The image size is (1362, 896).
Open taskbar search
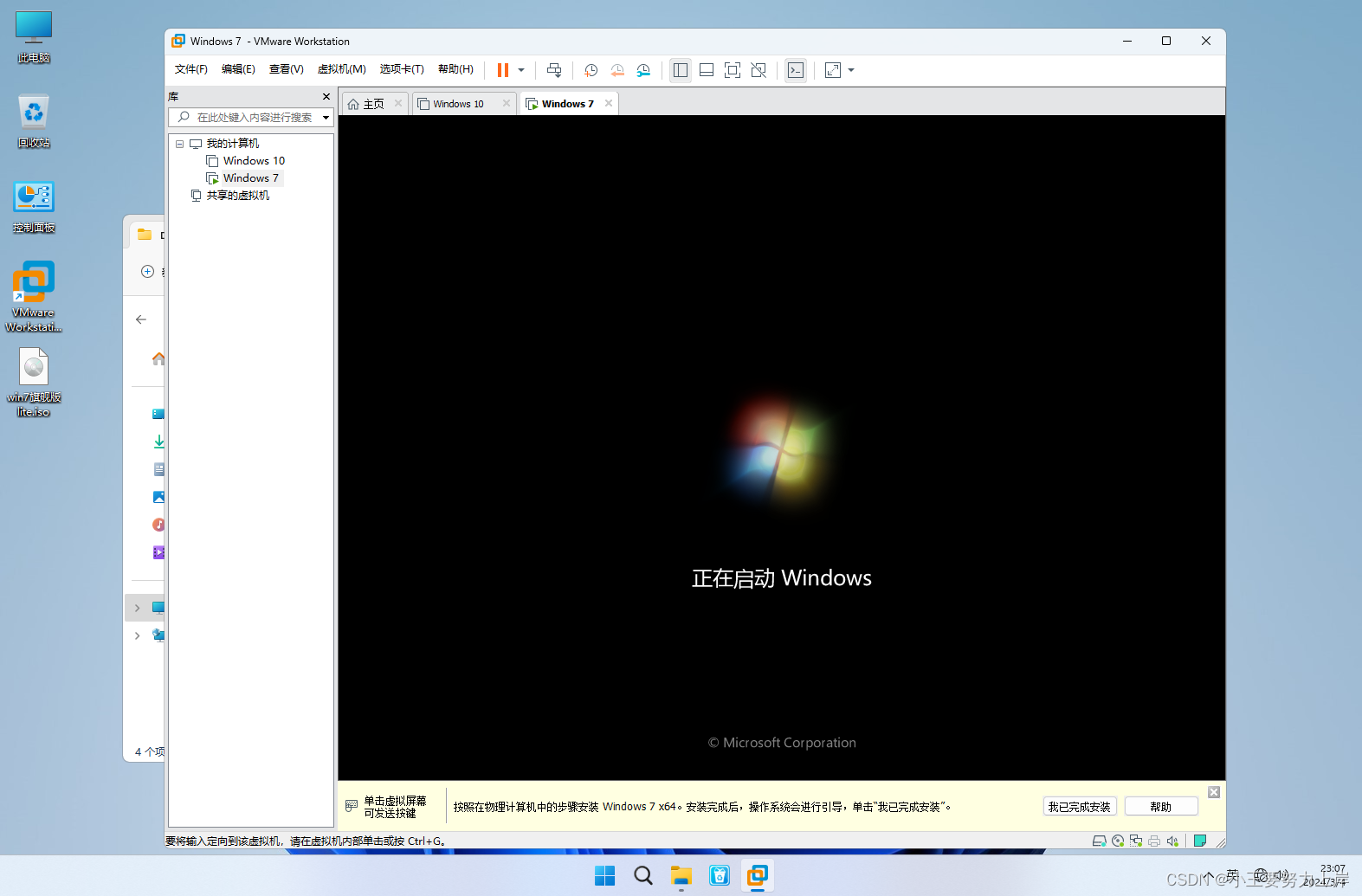click(643, 876)
